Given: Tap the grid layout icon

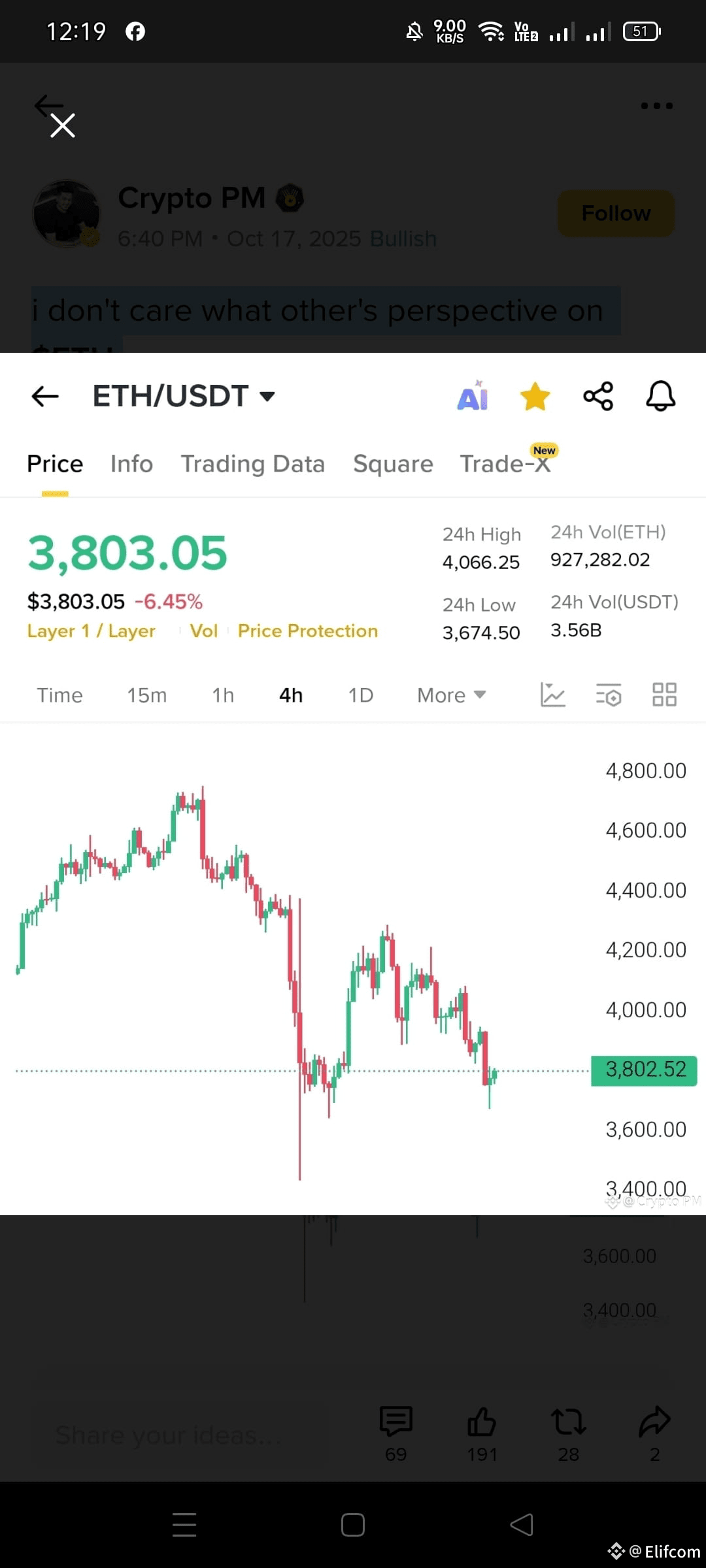Looking at the screenshot, I should pyautogui.click(x=665, y=694).
